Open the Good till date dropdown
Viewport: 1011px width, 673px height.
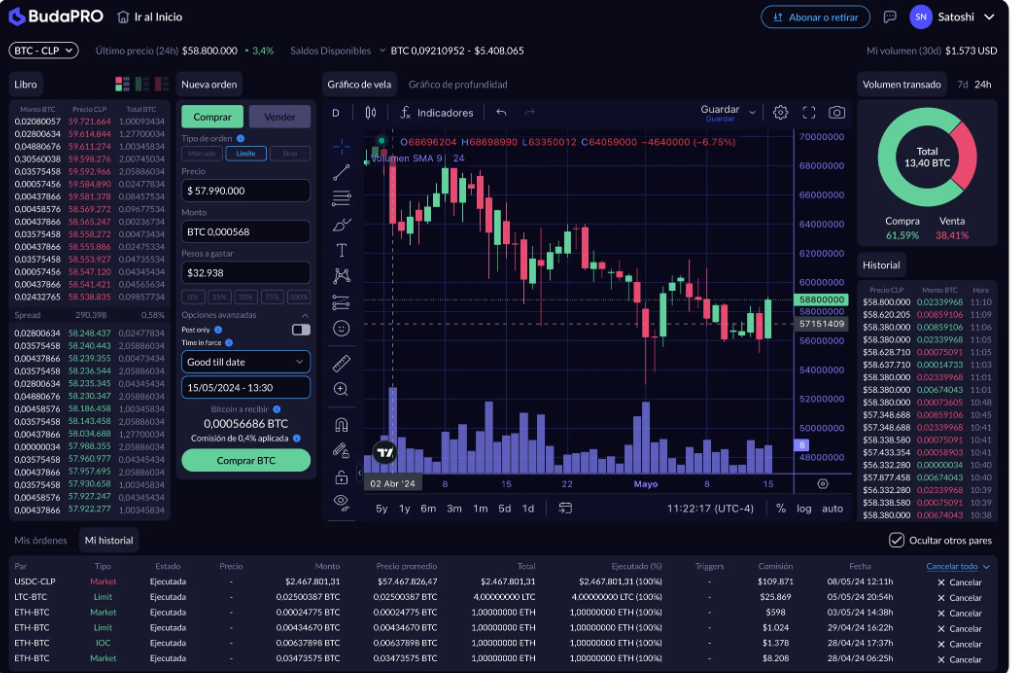click(246, 362)
